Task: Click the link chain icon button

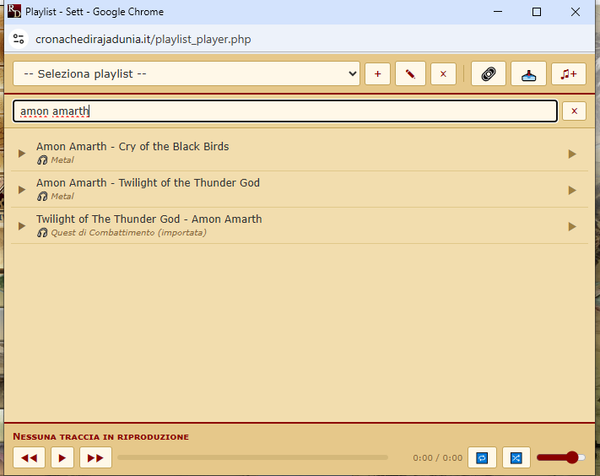Action: 488,73
